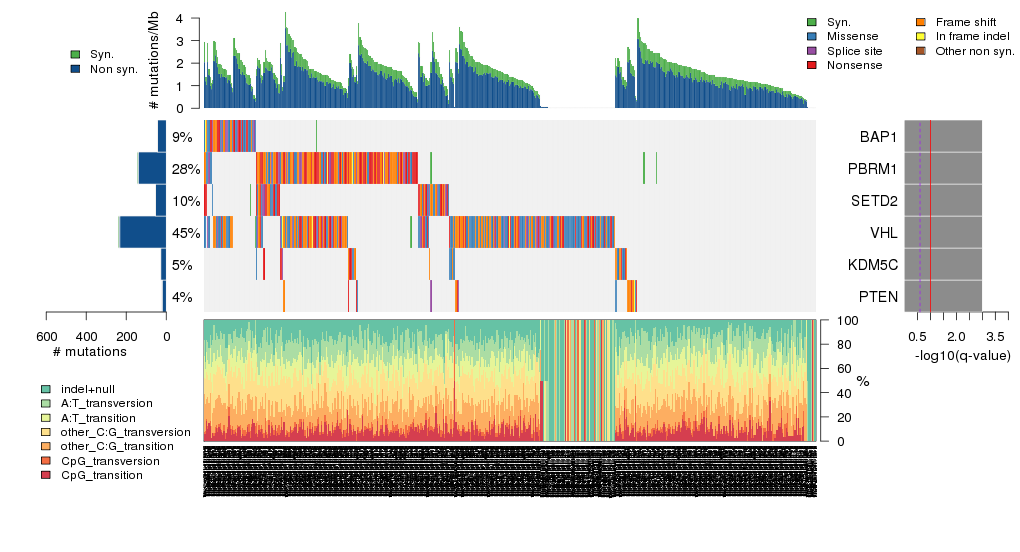Click the Non syn. dark blue legend swatch
This screenshot has height=552, width=1020.
pos(76,69)
